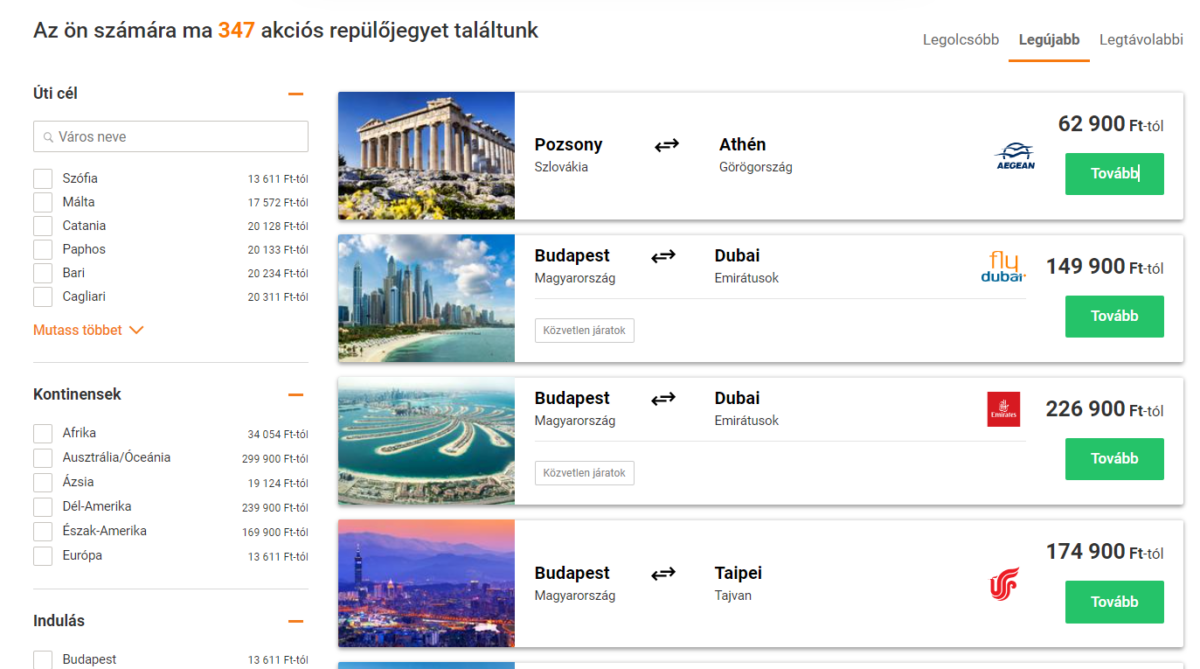Focus the Város neve search field
Viewport: 1200px width, 669px height.
click(x=171, y=137)
